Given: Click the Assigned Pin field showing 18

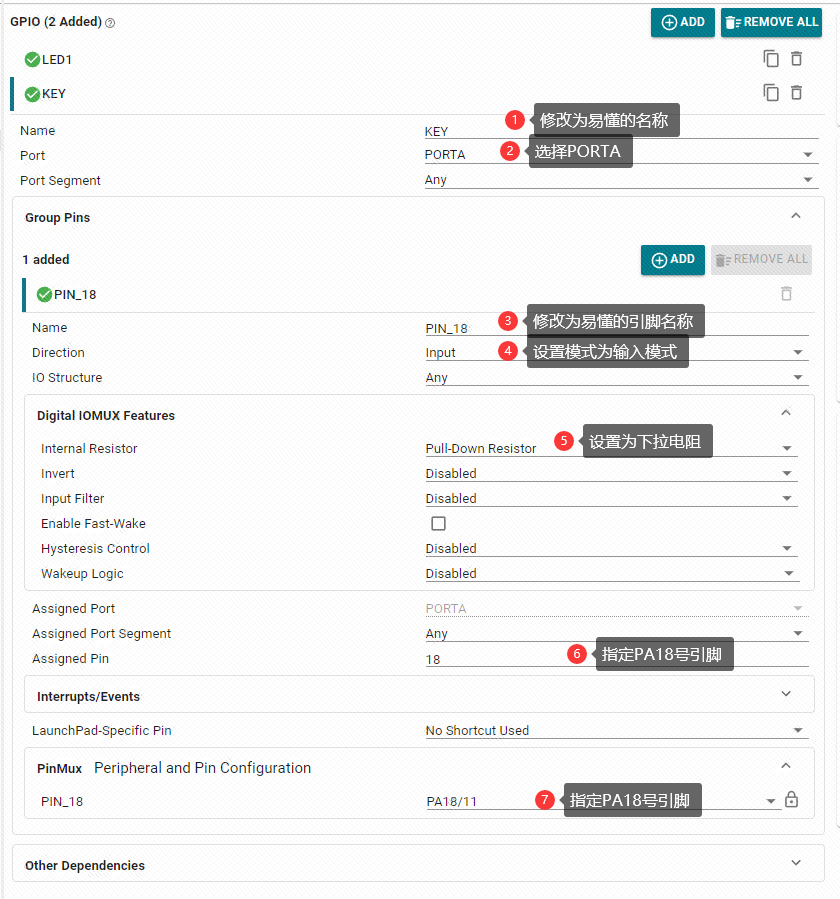Looking at the screenshot, I should (617, 659).
